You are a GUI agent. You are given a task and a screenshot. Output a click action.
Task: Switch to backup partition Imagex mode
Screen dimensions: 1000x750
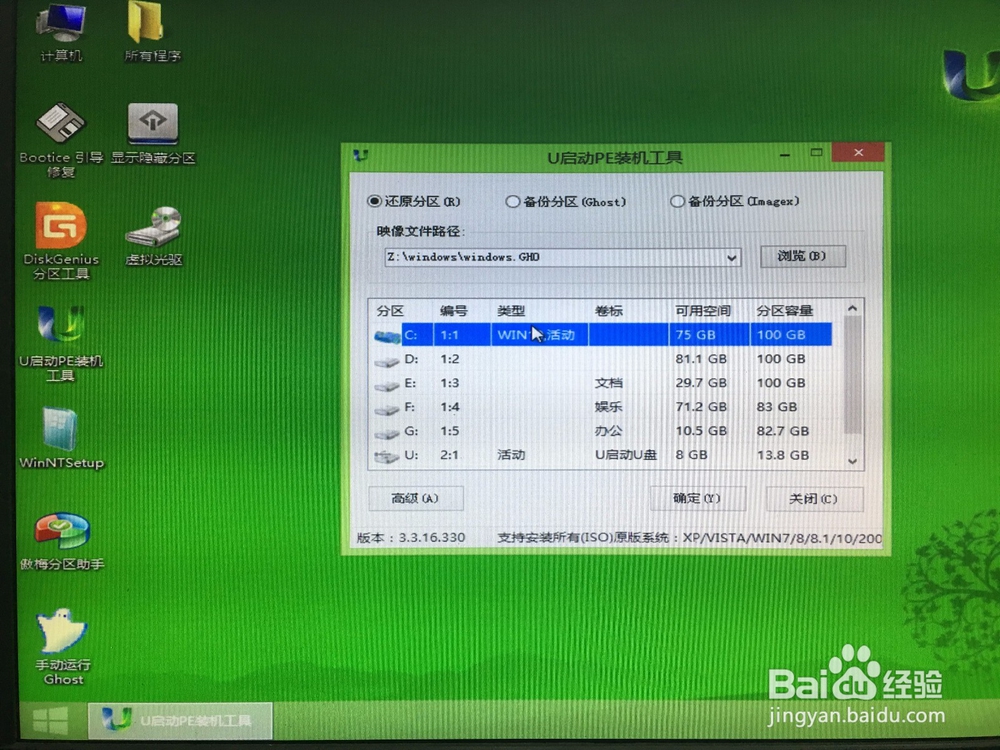click(678, 201)
